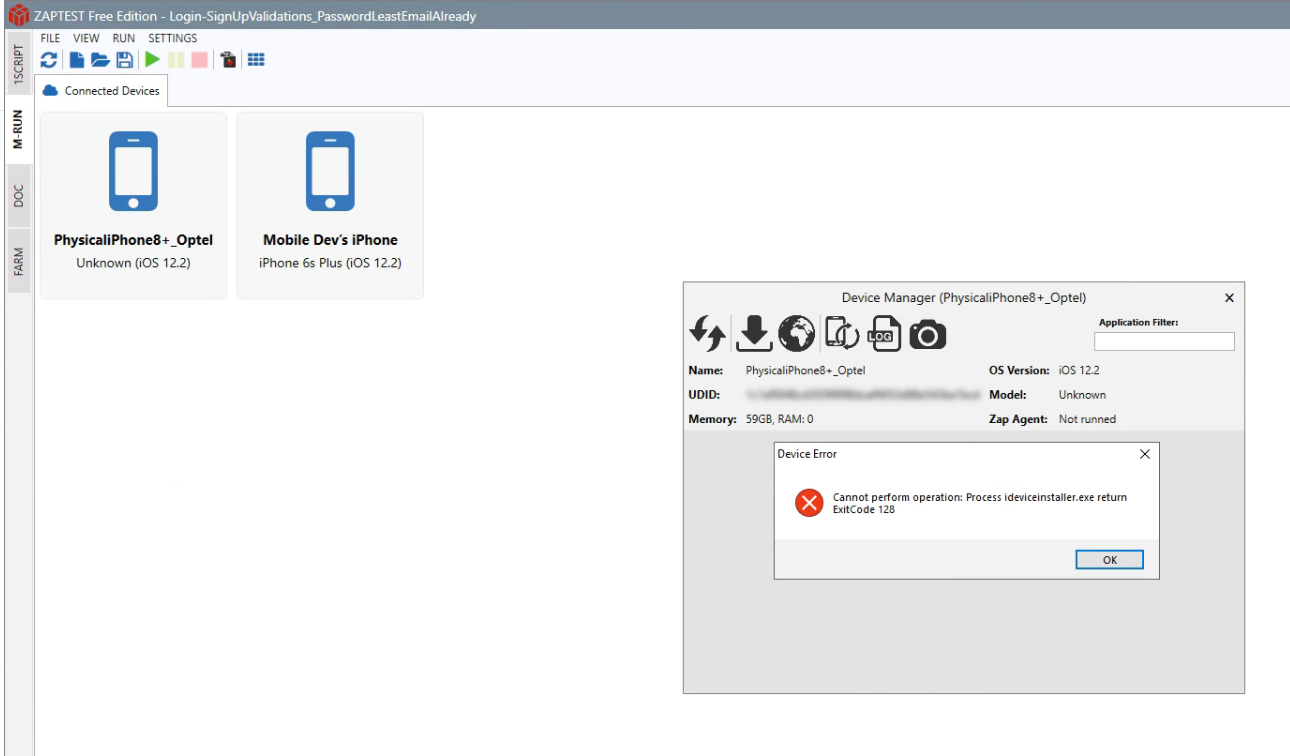Click the Model value 'Unknown' in Device Manager
The image size is (1290, 756).
(1082, 395)
